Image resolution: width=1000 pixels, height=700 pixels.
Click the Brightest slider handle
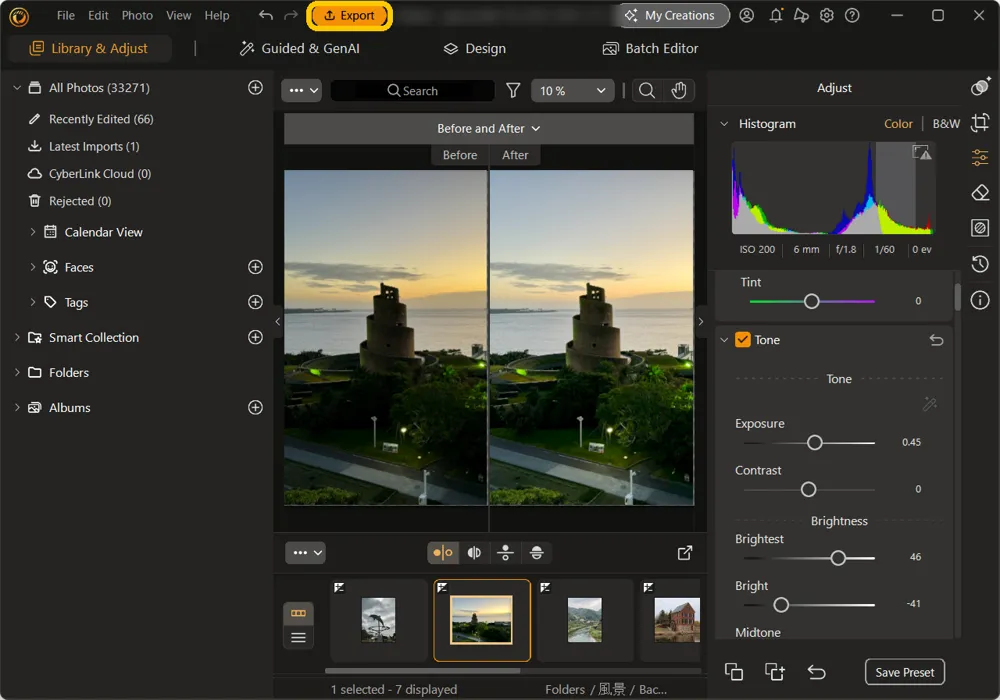[838, 558]
